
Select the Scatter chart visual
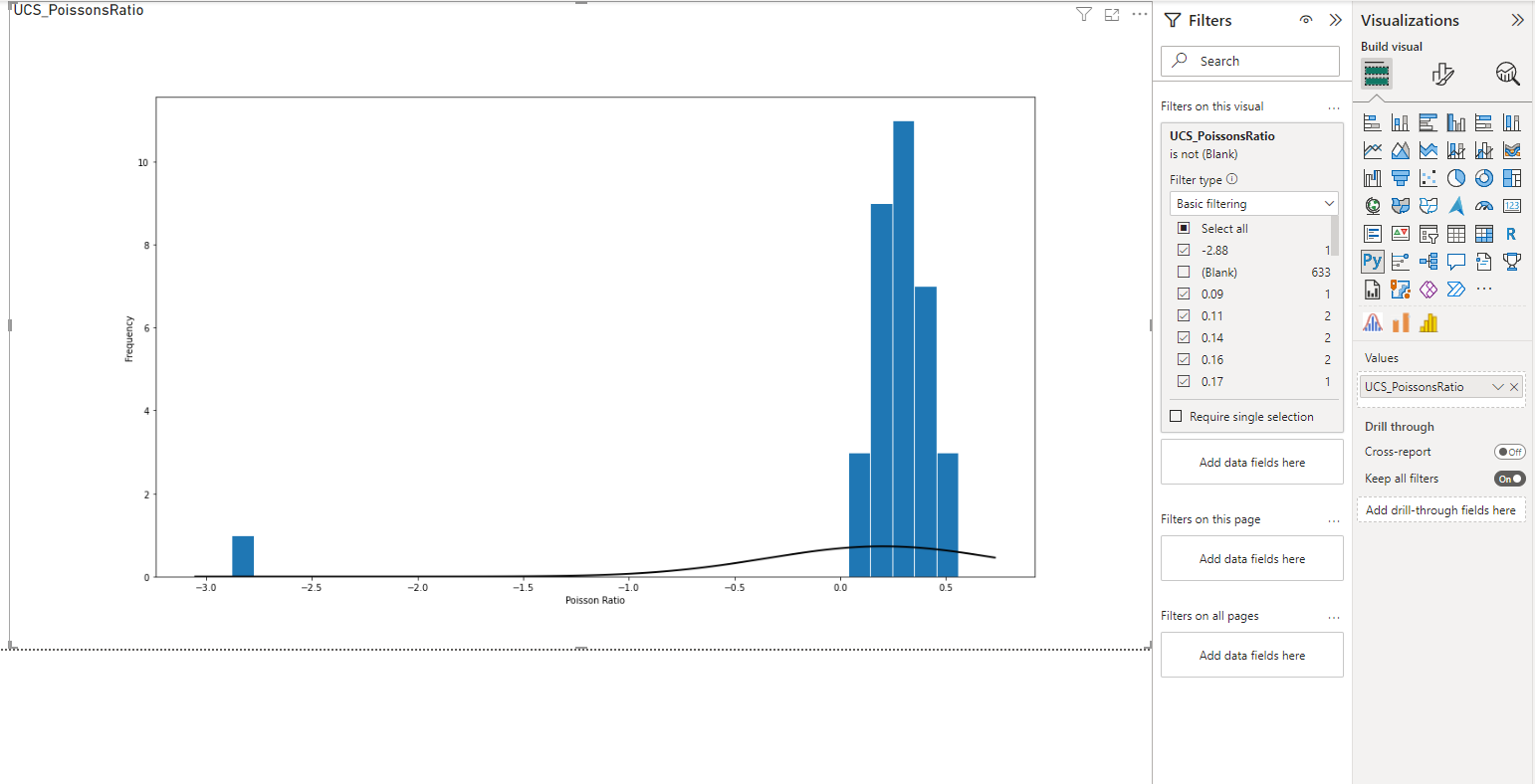(1428, 178)
